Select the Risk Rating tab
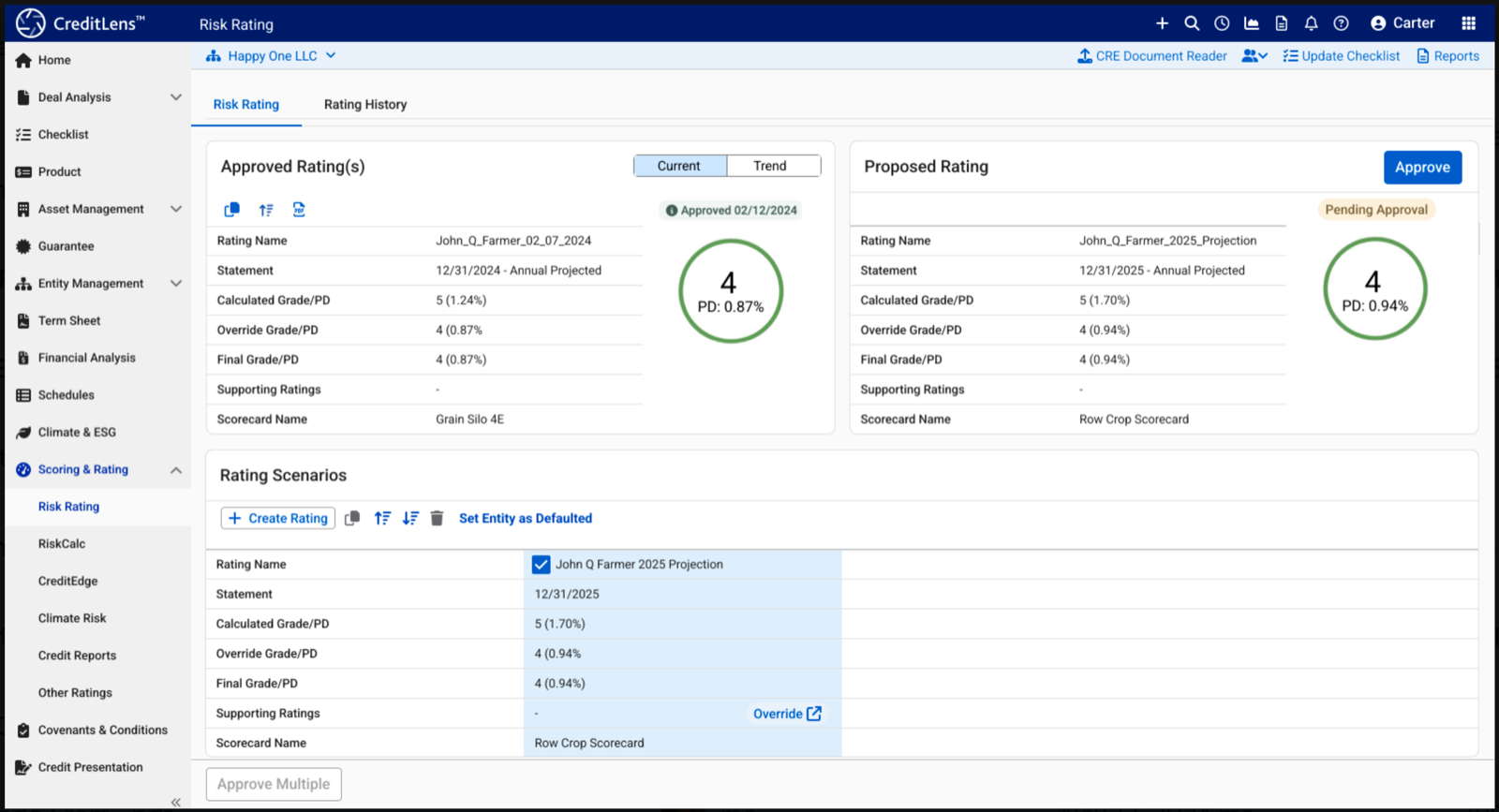The height and width of the screenshot is (812, 1499). click(246, 105)
